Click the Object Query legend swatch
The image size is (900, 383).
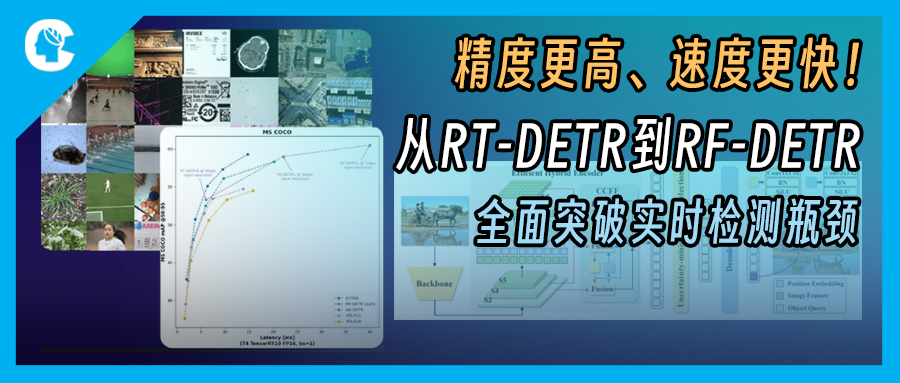pos(779,308)
